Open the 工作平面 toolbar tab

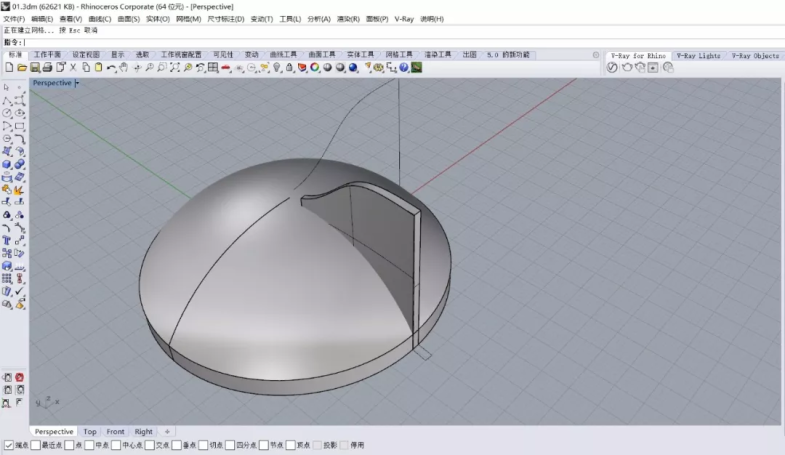click(47, 55)
